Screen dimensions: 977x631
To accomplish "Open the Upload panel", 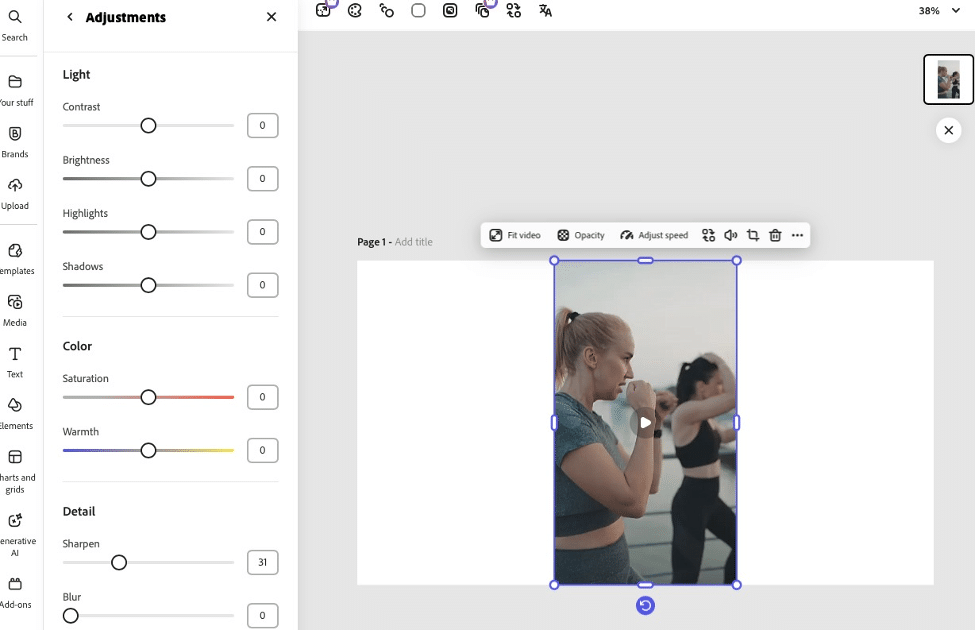I will (x=15, y=194).
